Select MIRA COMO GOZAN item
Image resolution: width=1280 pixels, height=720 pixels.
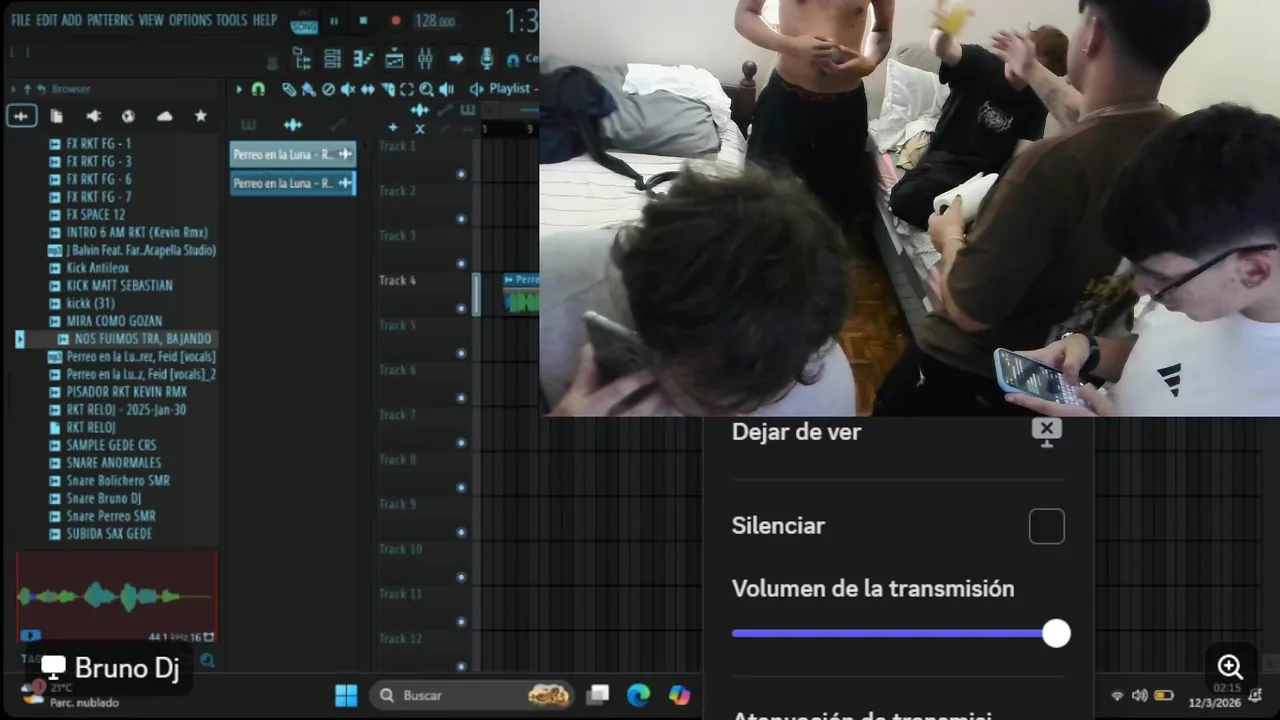(113, 322)
